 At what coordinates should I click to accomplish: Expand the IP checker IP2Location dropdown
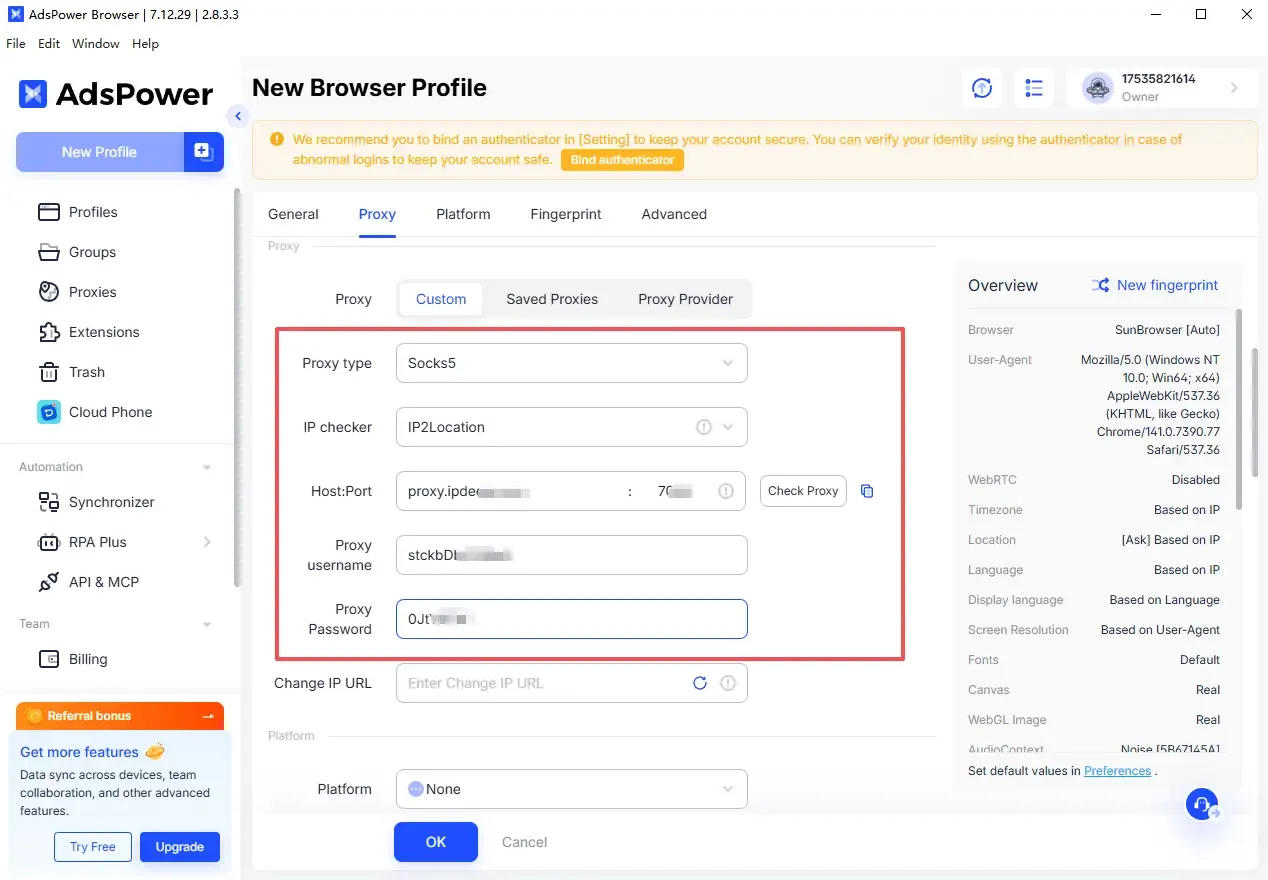click(571, 427)
